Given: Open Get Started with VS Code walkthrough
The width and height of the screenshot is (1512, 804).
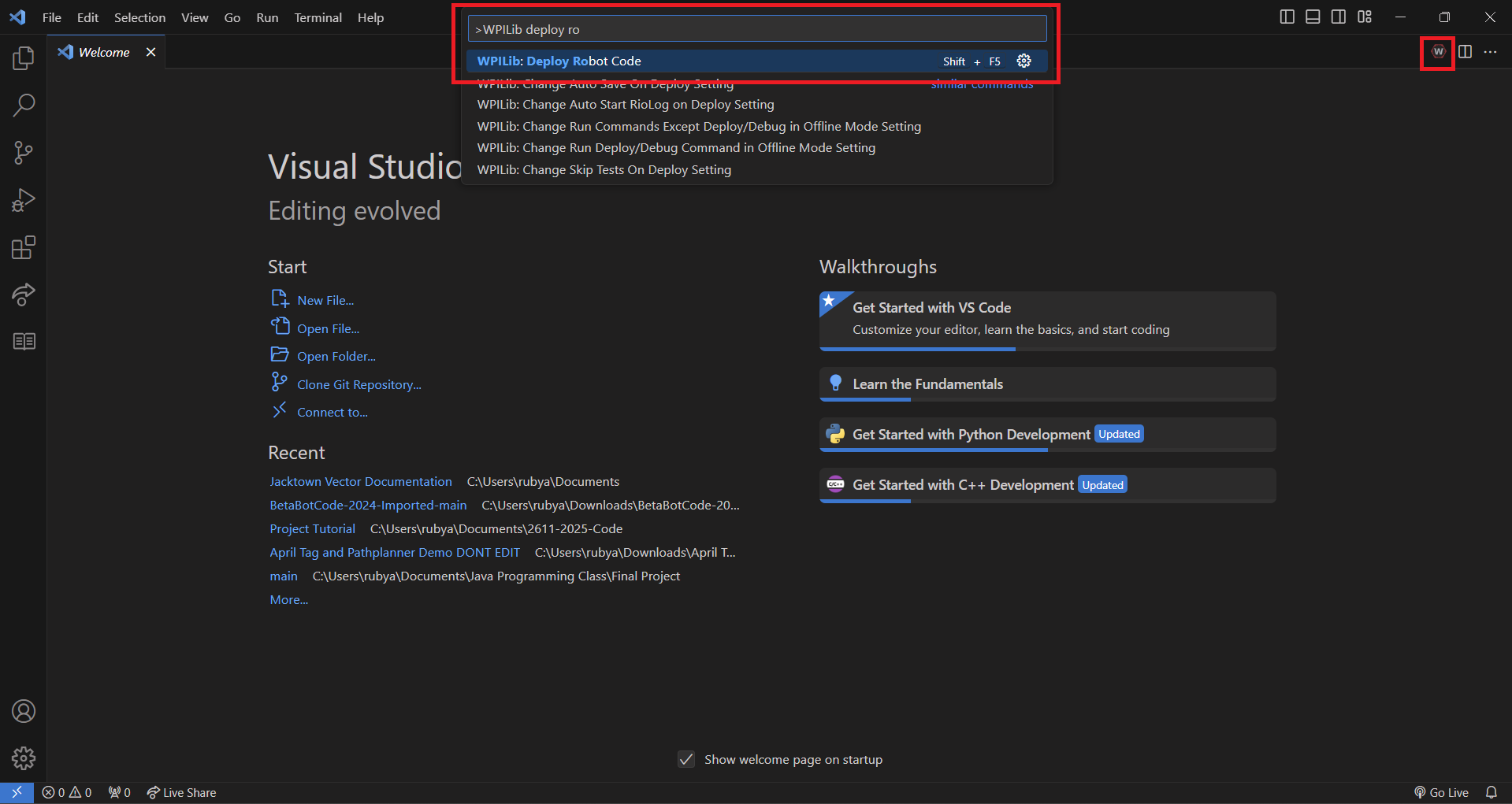Looking at the screenshot, I should pos(1047,320).
